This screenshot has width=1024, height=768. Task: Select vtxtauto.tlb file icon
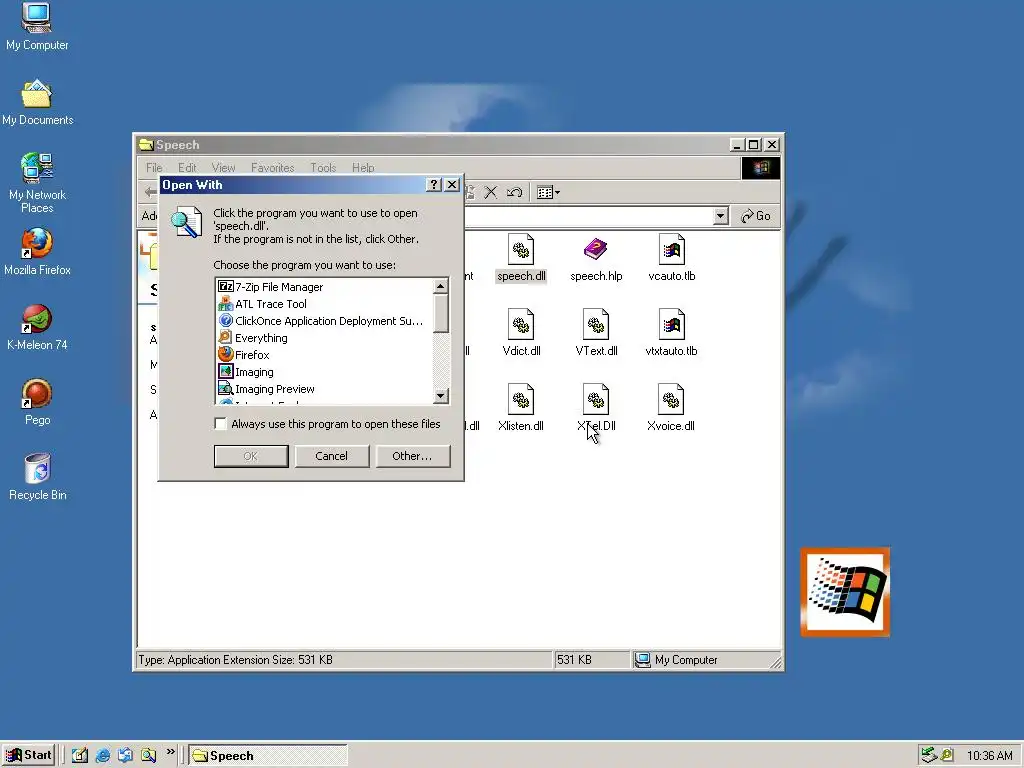coord(671,332)
